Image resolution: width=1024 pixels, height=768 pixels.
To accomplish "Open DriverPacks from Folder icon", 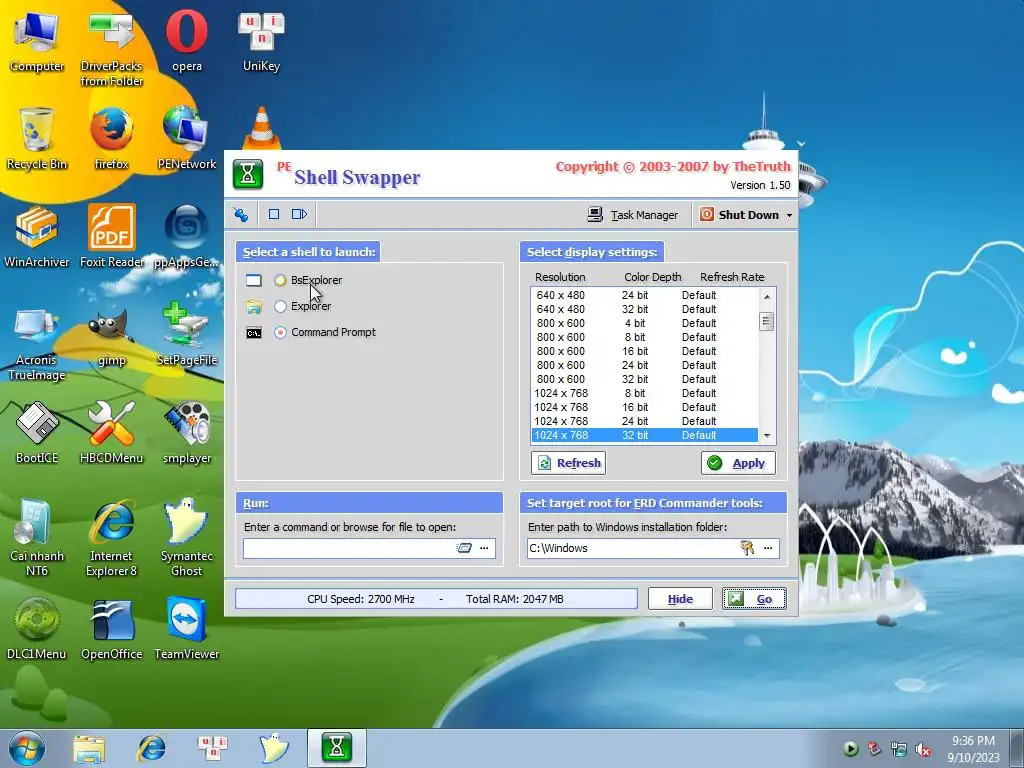I will point(112,48).
